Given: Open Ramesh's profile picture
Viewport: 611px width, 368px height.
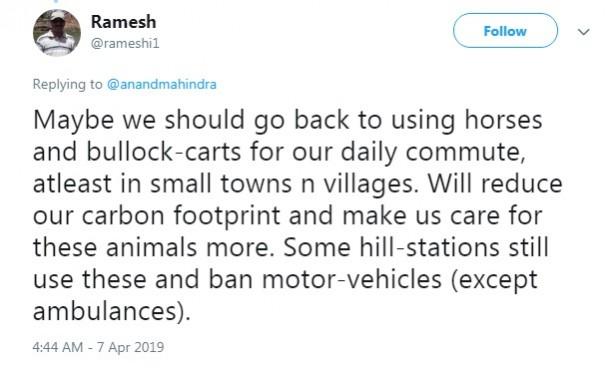Looking at the screenshot, I should (x=57, y=33).
